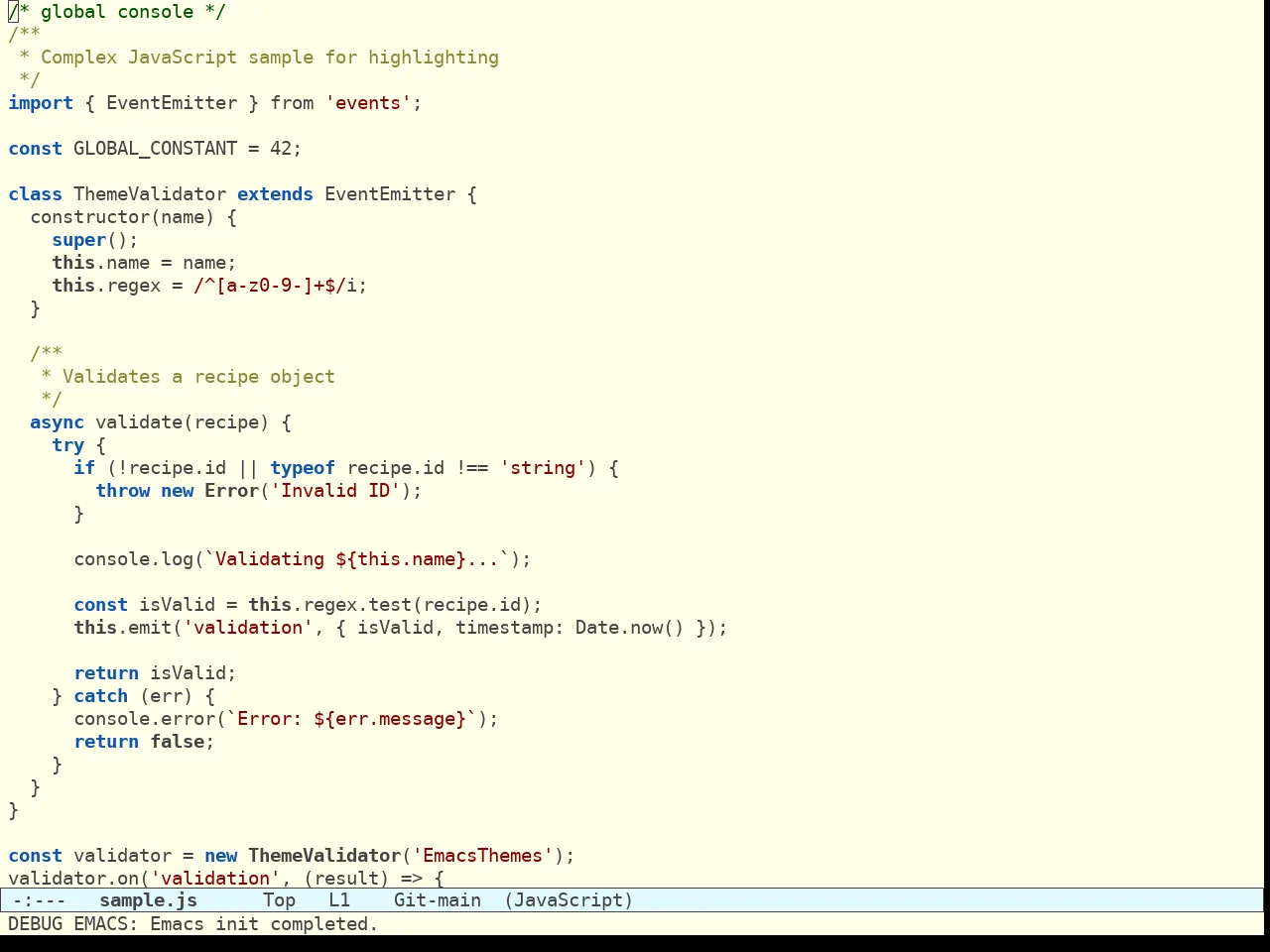
Task: Click 'ThemeValidator' in the class declaration
Action: pyautogui.click(x=150, y=194)
